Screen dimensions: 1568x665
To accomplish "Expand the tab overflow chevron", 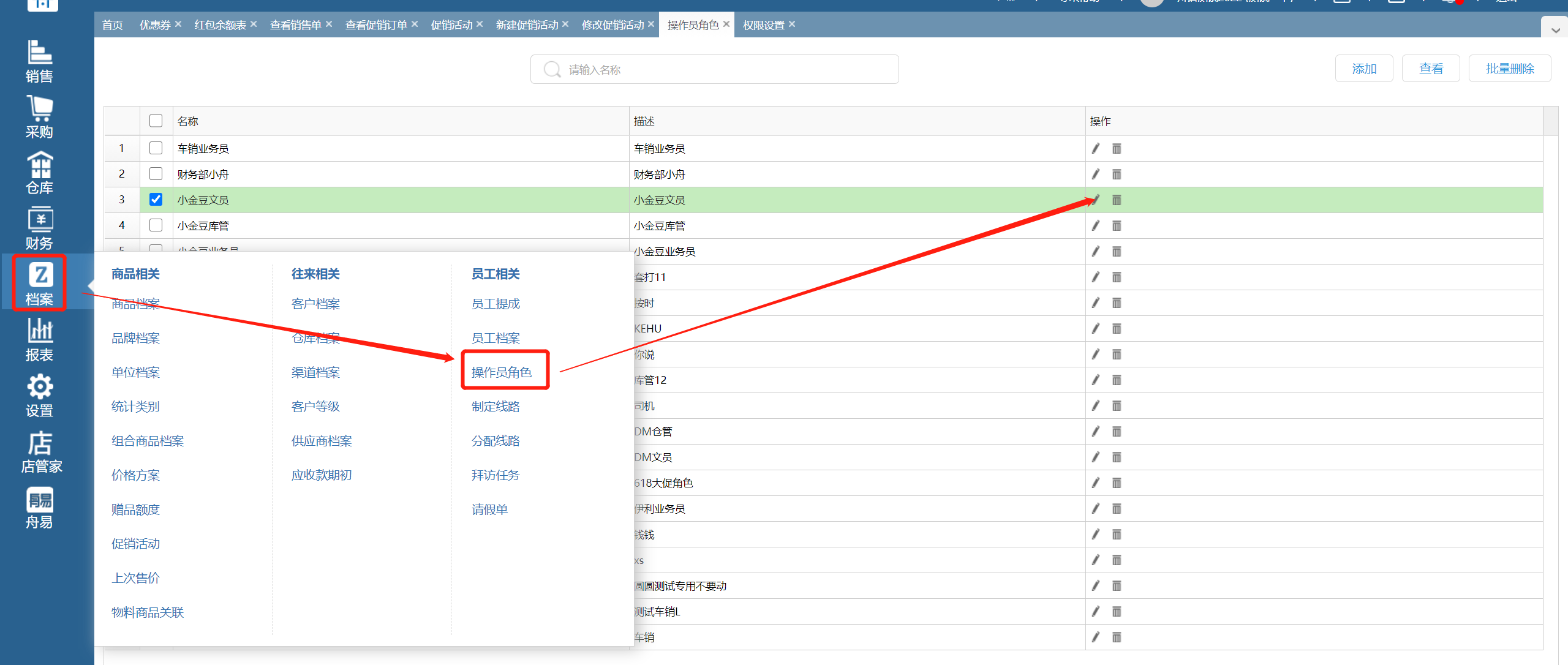I will point(1555,29).
